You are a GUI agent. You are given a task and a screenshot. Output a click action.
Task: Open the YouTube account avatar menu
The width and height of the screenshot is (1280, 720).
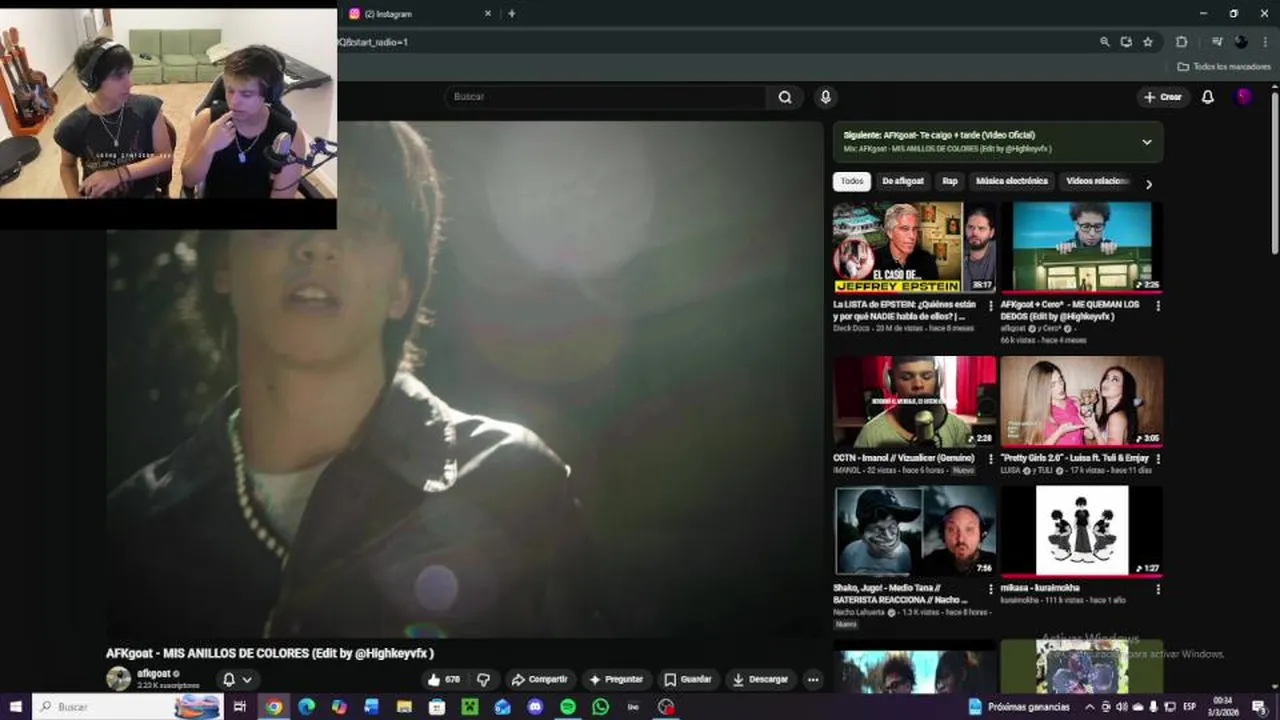(x=1244, y=97)
